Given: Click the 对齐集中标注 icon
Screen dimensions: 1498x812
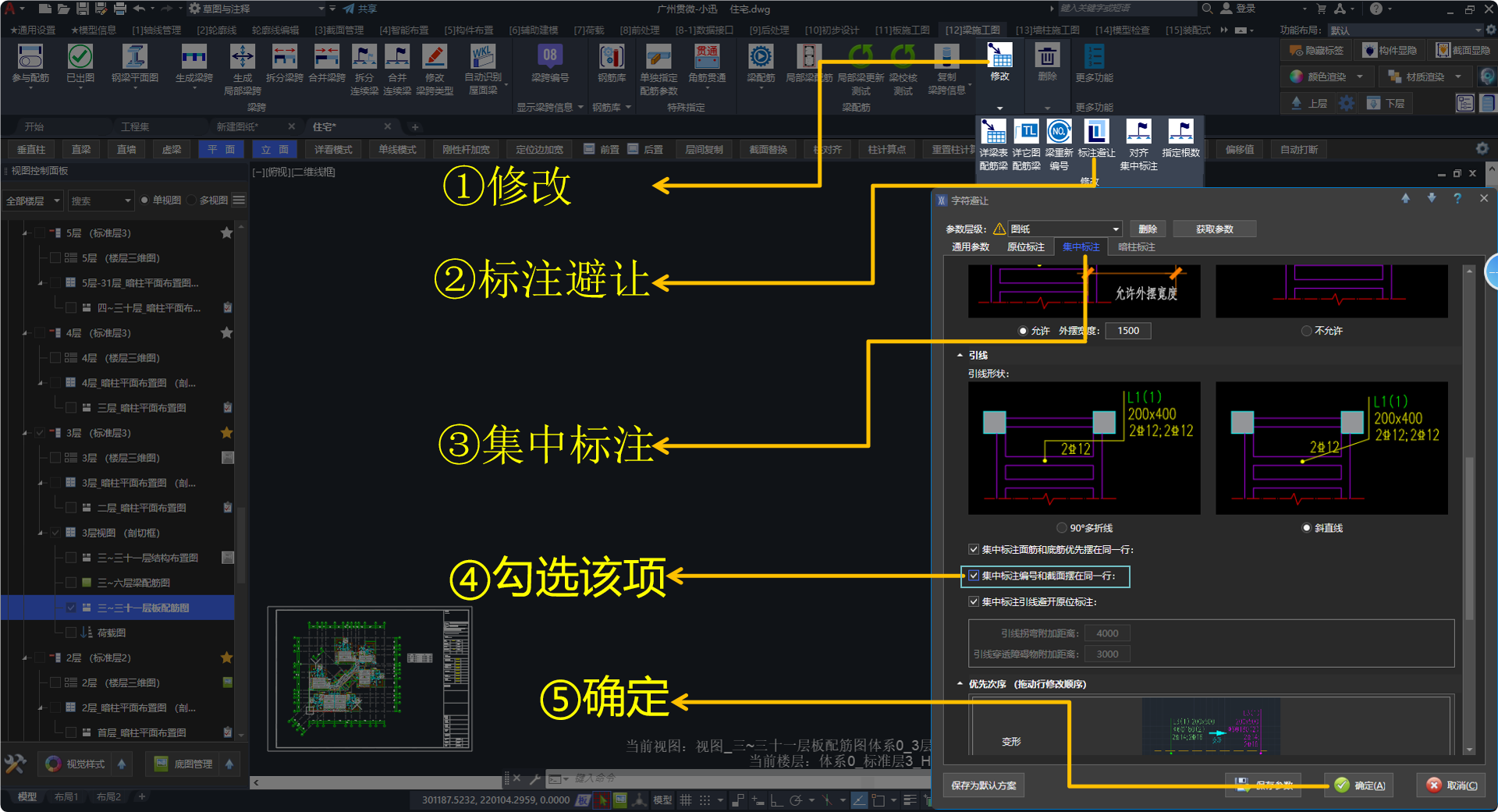Looking at the screenshot, I should pyautogui.click(x=1138, y=133).
